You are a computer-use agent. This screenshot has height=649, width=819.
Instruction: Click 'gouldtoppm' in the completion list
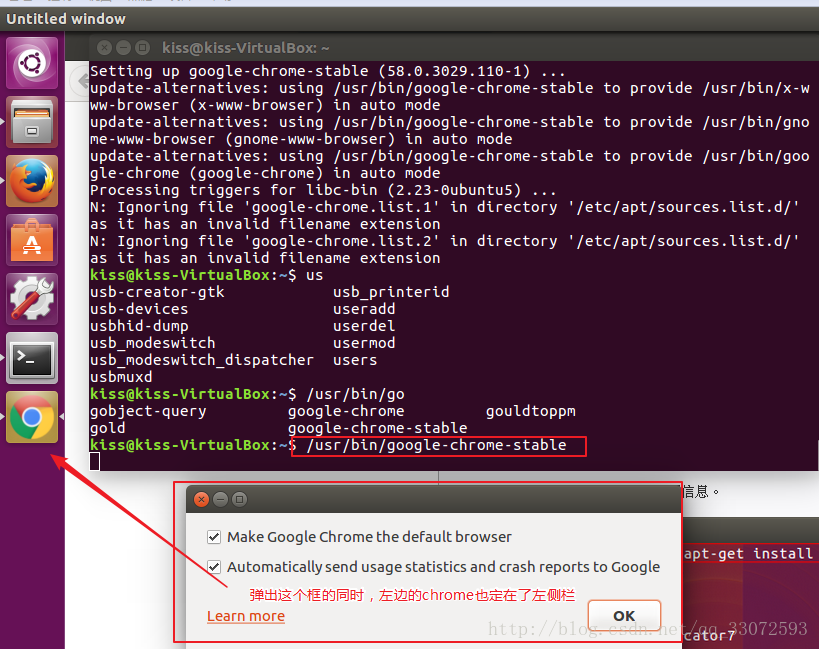click(531, 411)
